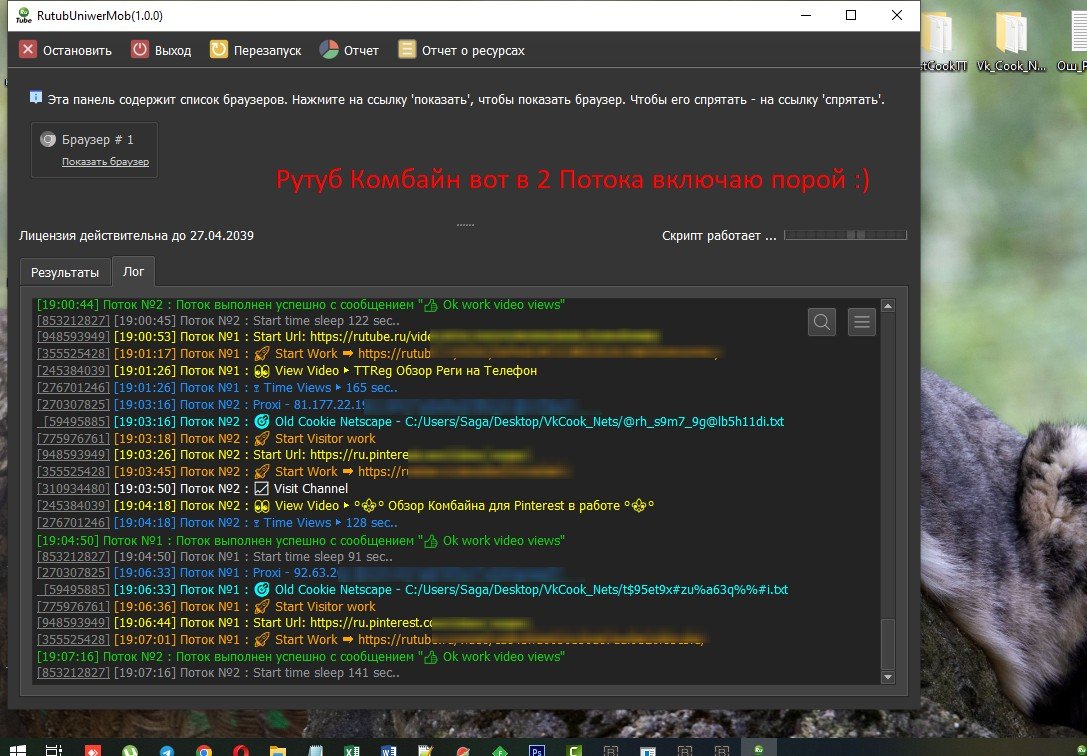1087x756 pixels.
Task: Open the log hamburger menu icon
Action: click(x=862, y=321)
